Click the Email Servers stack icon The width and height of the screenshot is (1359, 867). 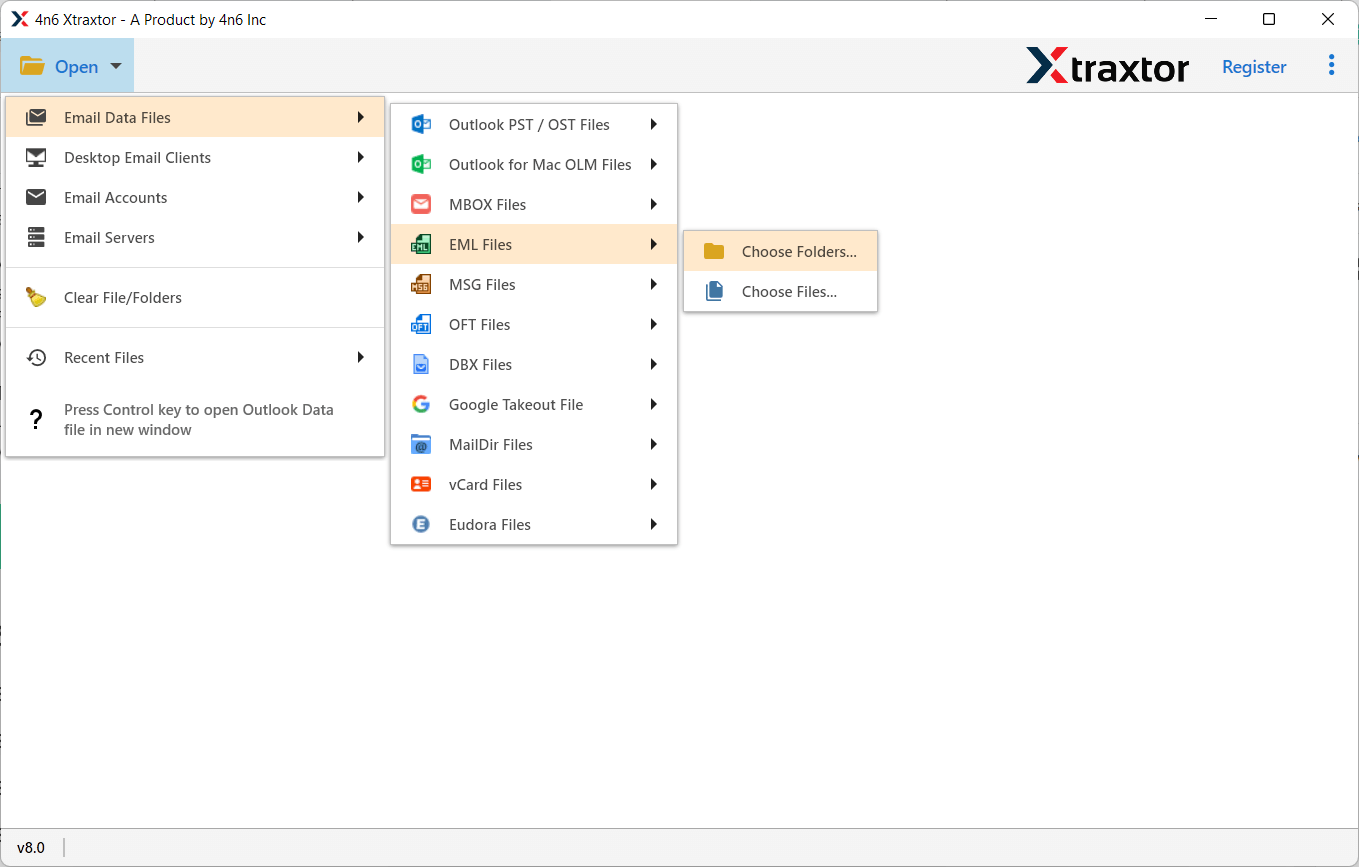pyautogui.click(x=36, y=237)
